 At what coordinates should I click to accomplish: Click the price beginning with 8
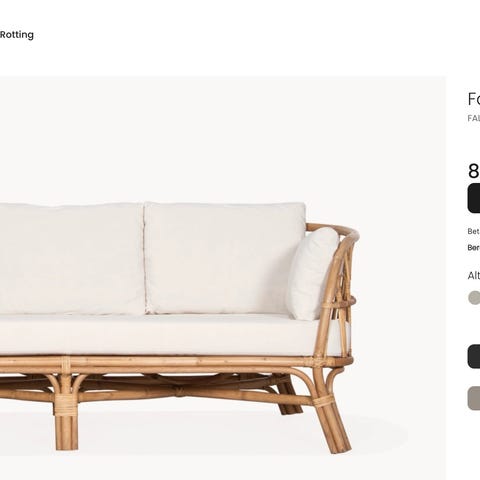(474, 171)
